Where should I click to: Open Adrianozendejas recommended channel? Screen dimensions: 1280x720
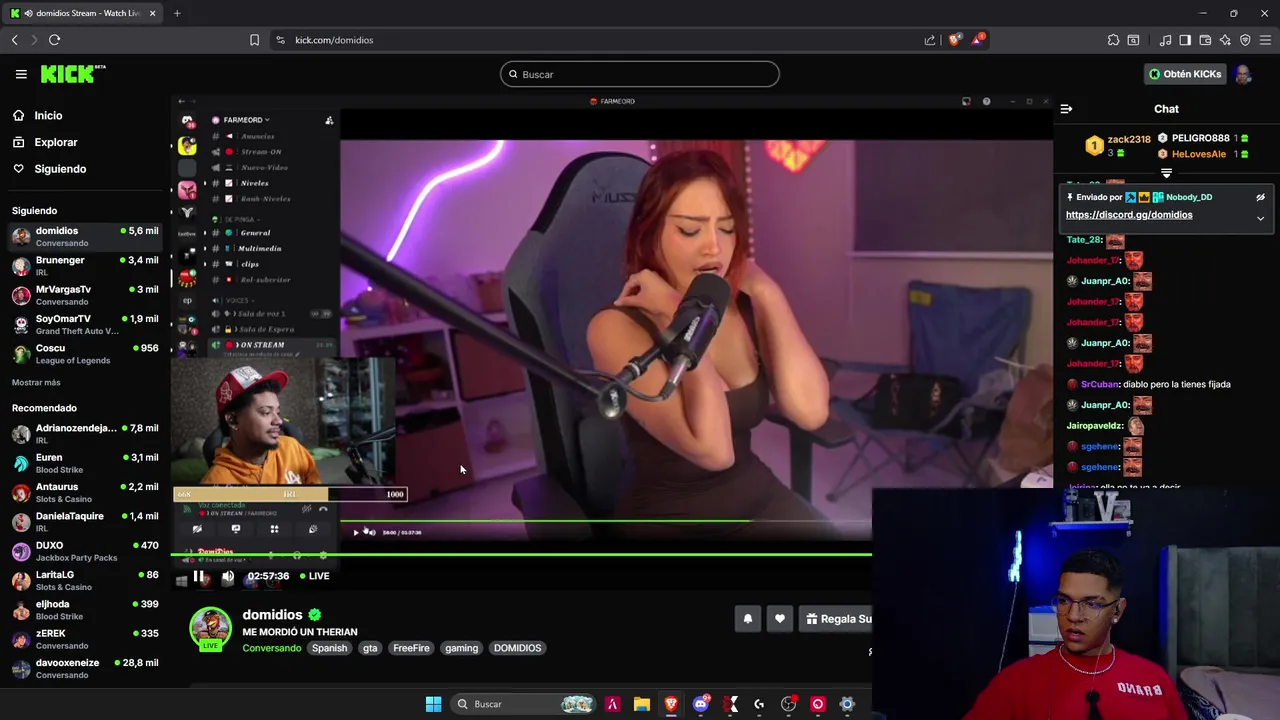85,434
